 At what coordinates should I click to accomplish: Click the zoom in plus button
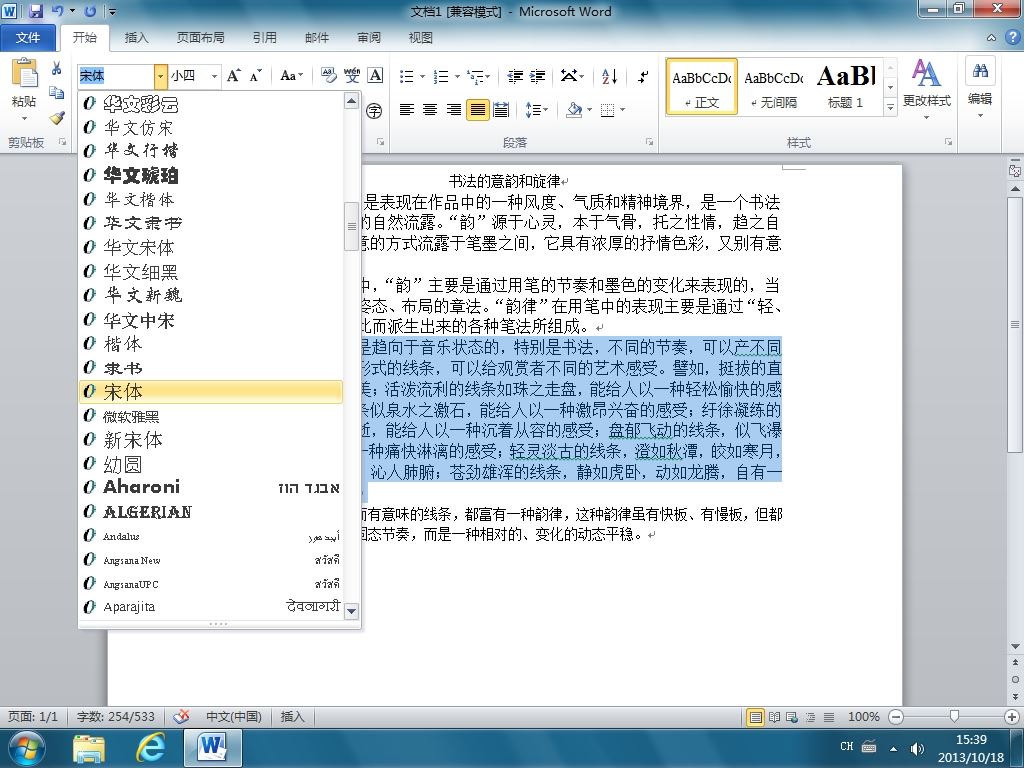(x=1012, y=717)
